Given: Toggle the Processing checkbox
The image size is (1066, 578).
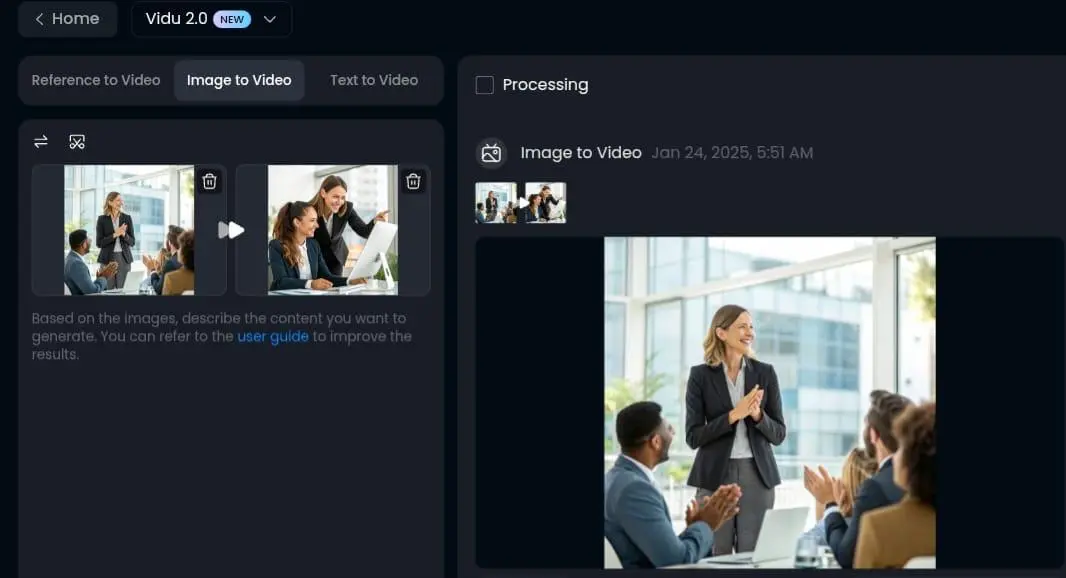Looking at the screenshot, I should tap(485, 85).
